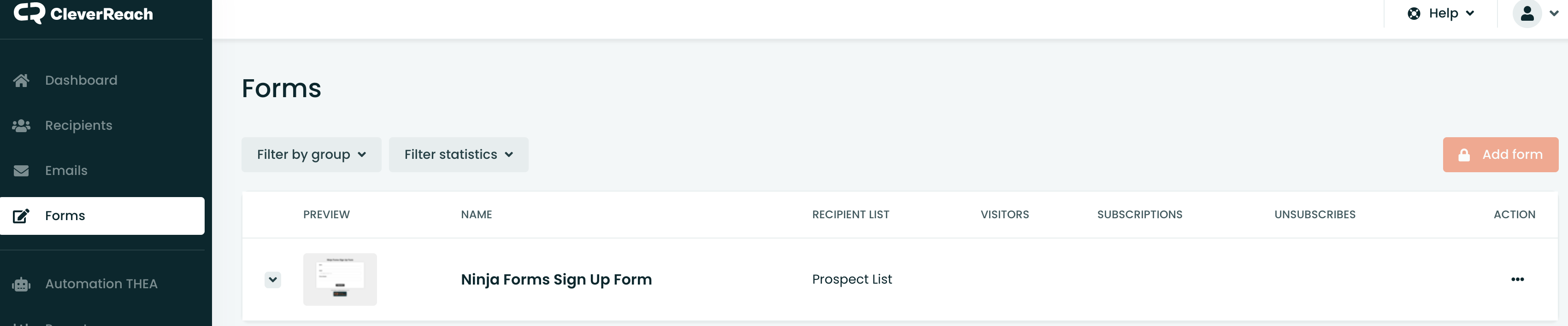Click the lock icon on Add form
Viewport: 1568px width, 326px height.
tap(1465, 154)
